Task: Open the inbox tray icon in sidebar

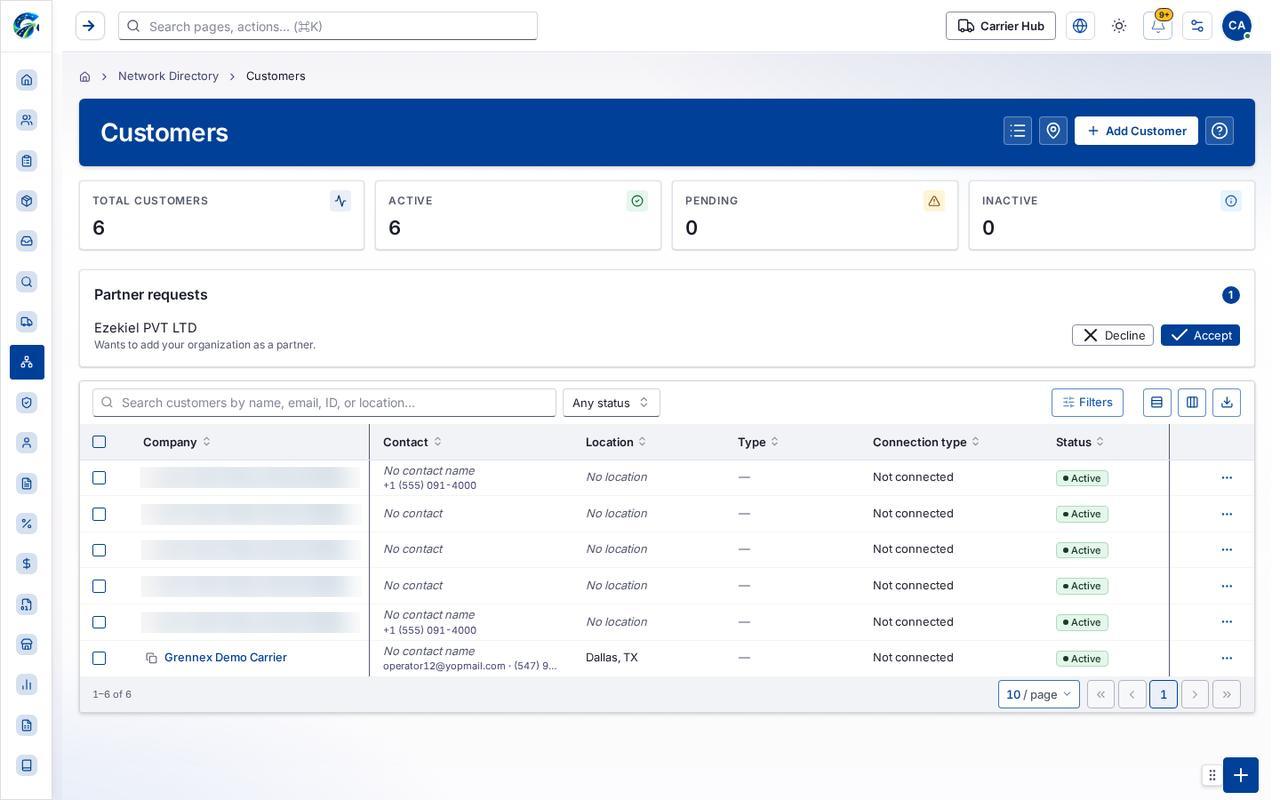Action: pyautogui.click(x=27, y=241)
